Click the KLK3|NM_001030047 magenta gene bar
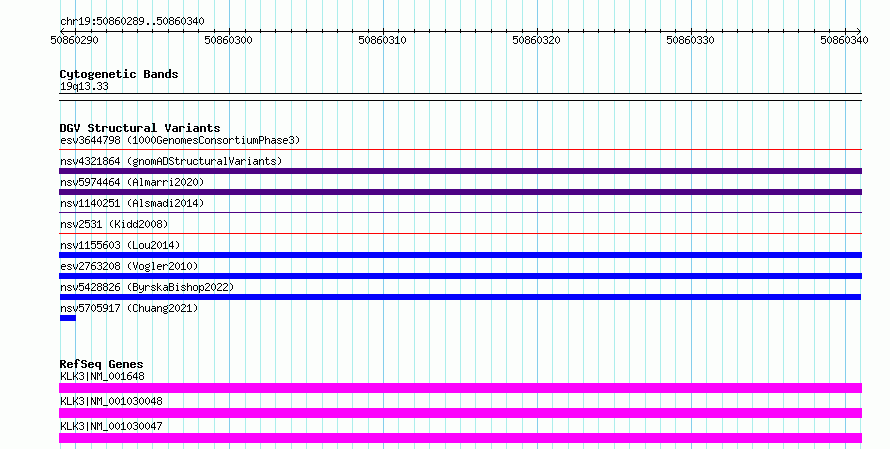The width and height of the screenshot is (890, 449). pos(460,438)
